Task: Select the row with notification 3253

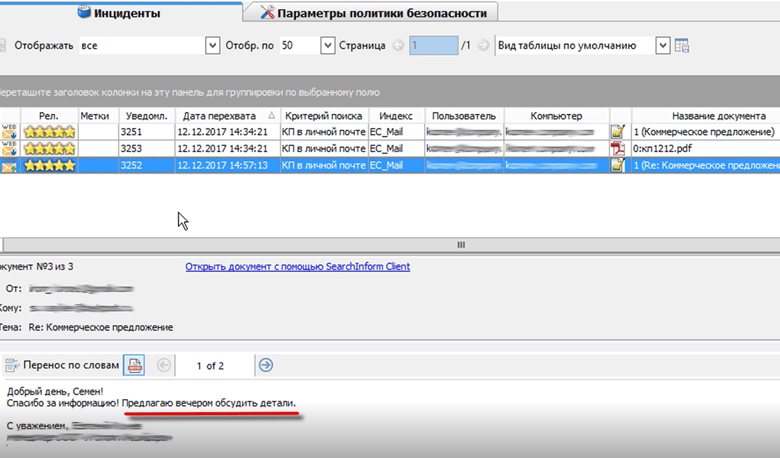Action: coord(390,149)
